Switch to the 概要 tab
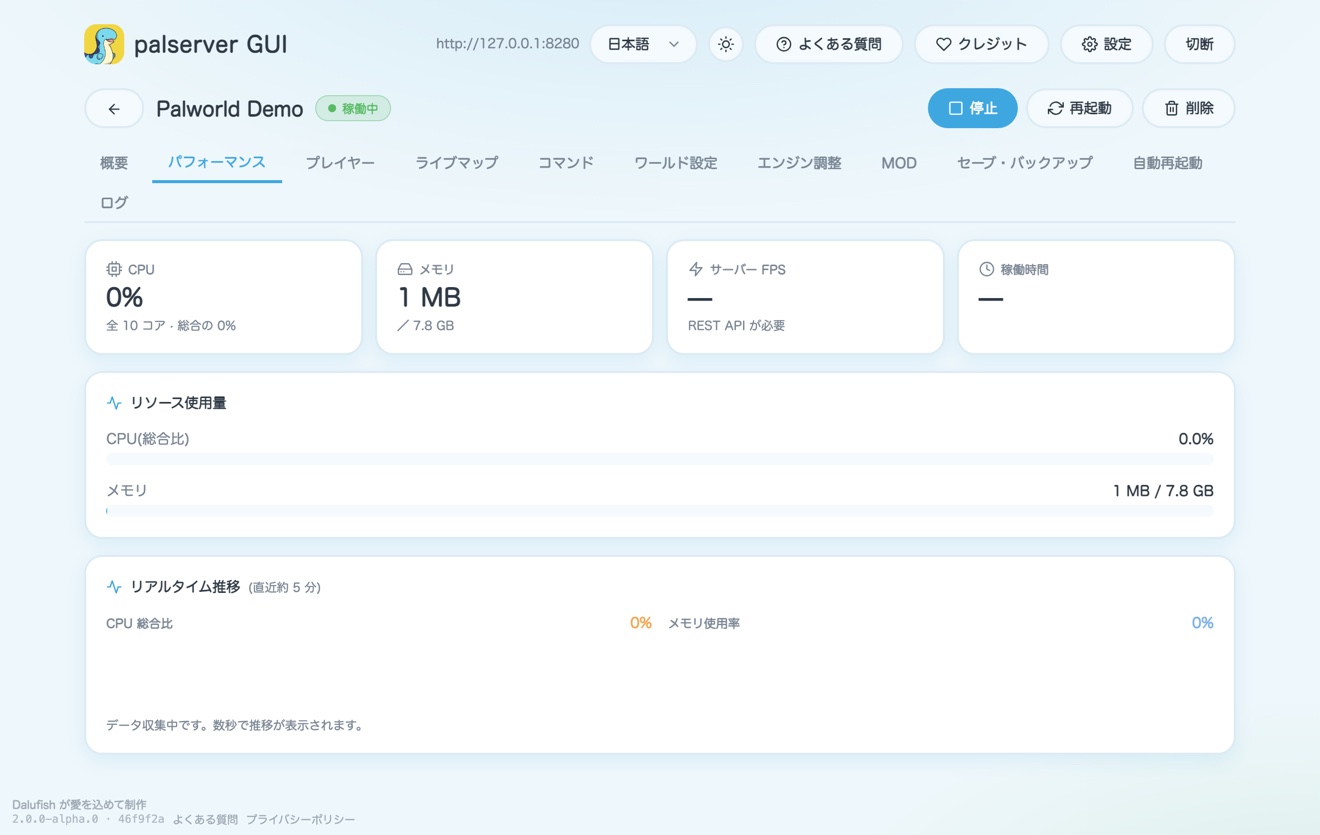 tap(114, 162)
